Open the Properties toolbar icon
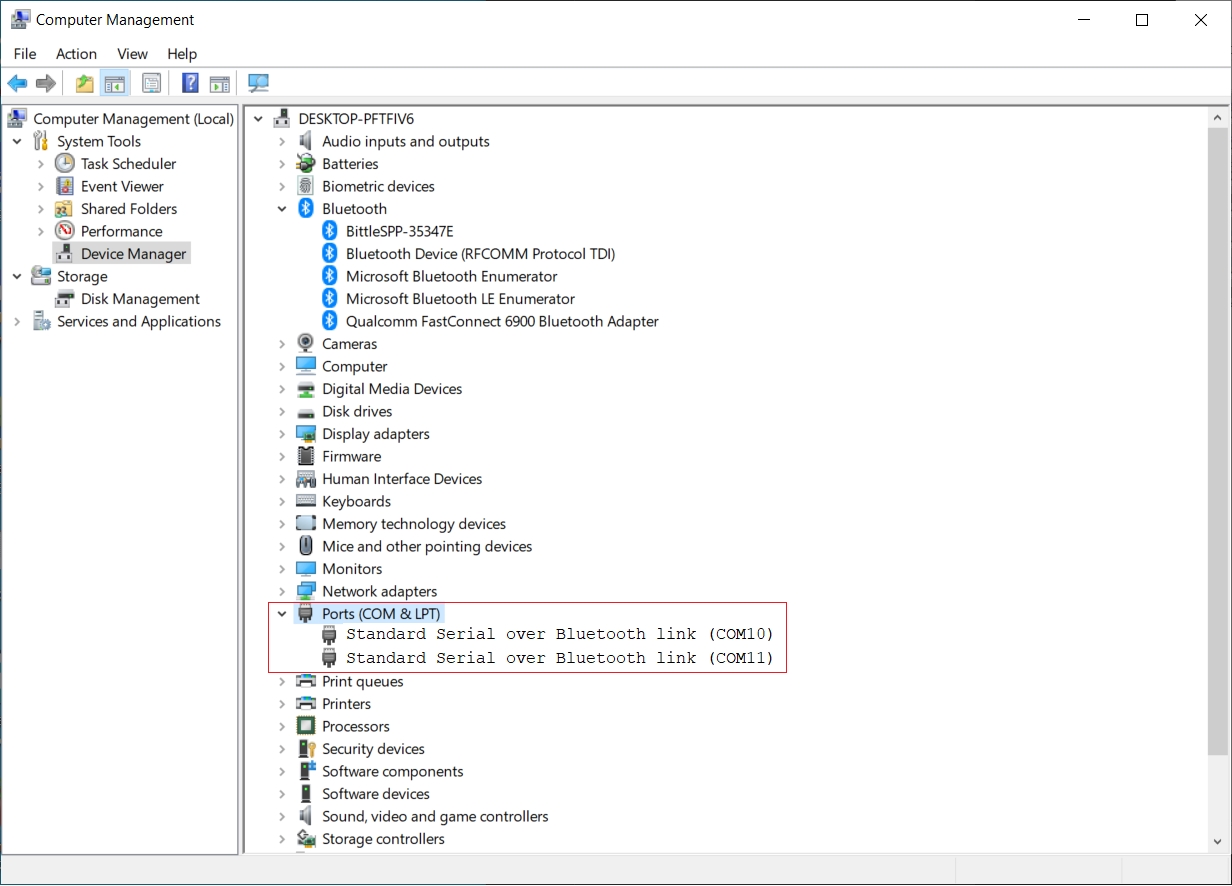1232x886 pixels. [x=151, y=83]
